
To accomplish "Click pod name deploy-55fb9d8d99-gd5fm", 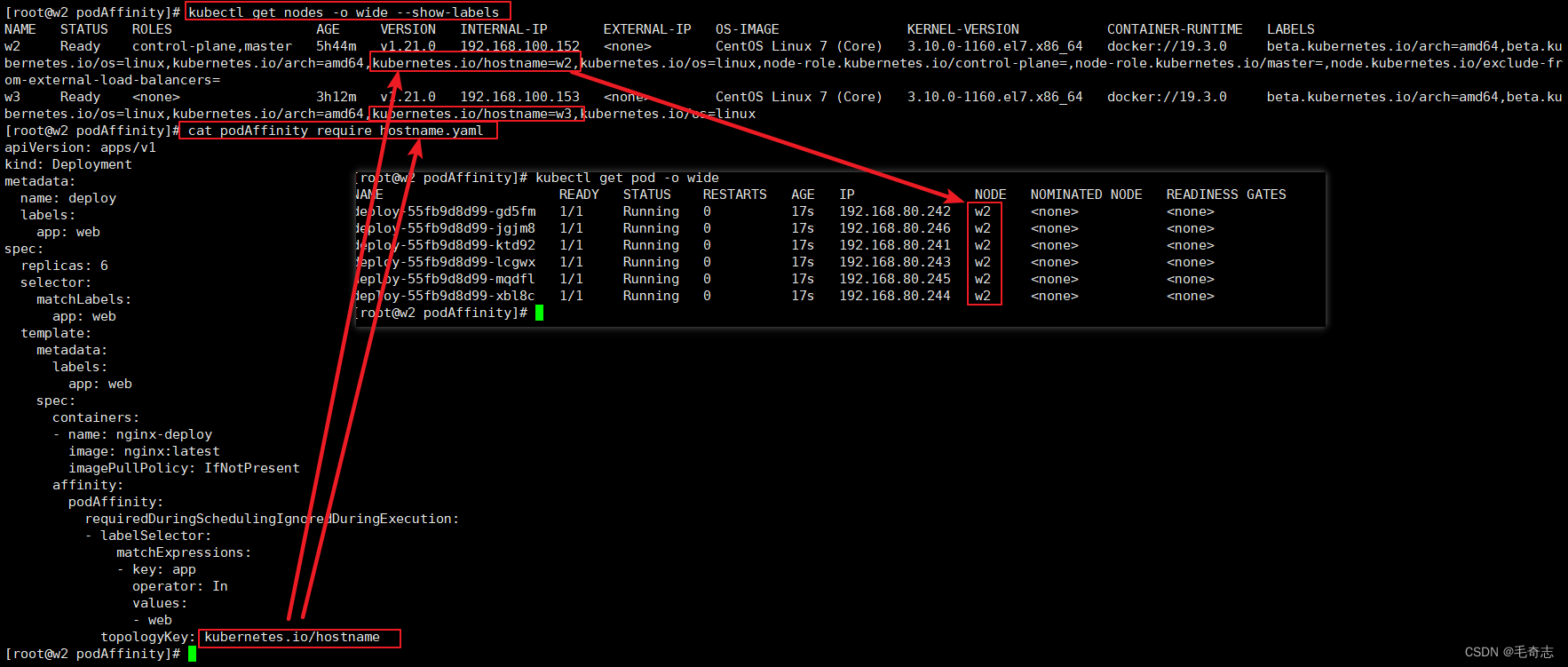I will 447,211.
